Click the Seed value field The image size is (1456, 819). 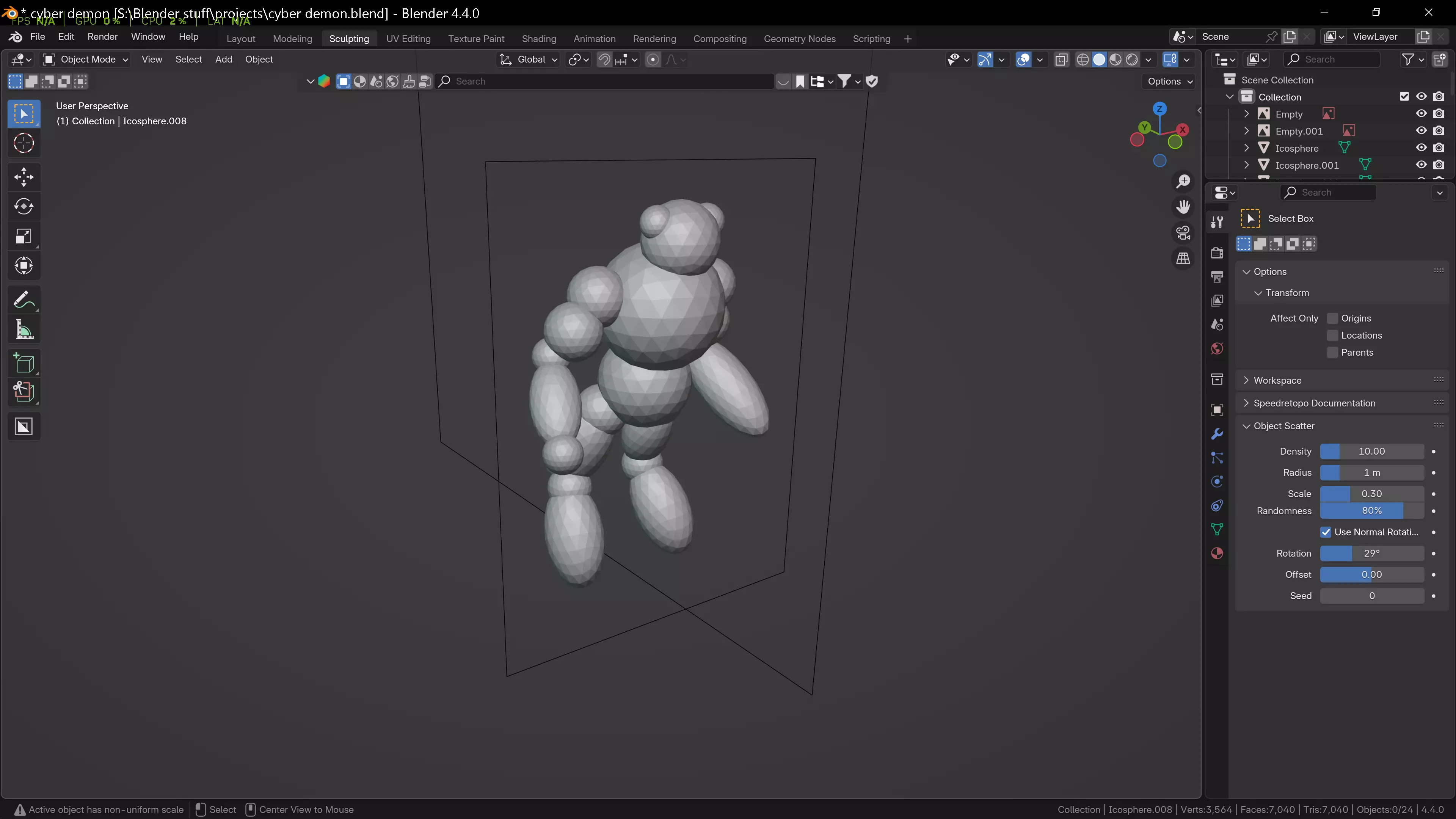pyautogui.click(x=1372, y=596)
